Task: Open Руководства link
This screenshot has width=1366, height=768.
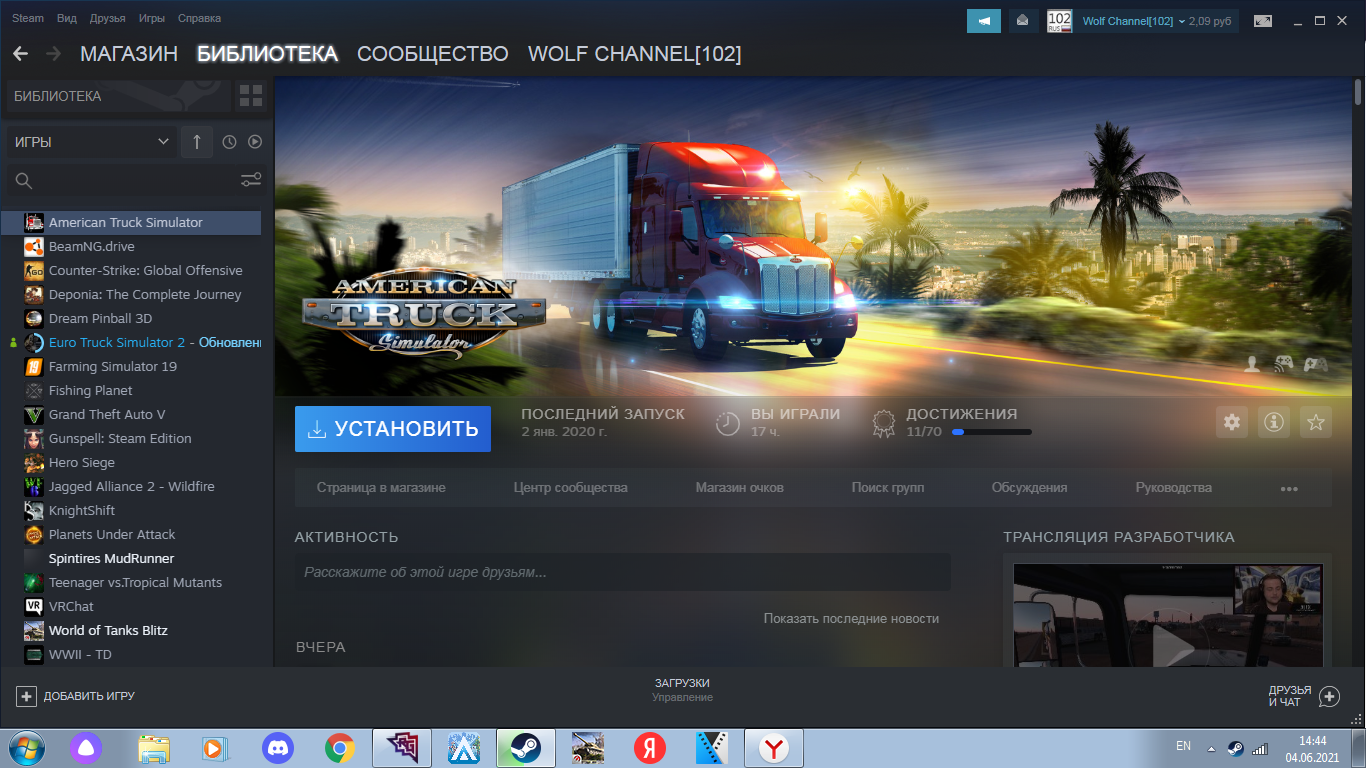Action: (x=1174, y=488)
